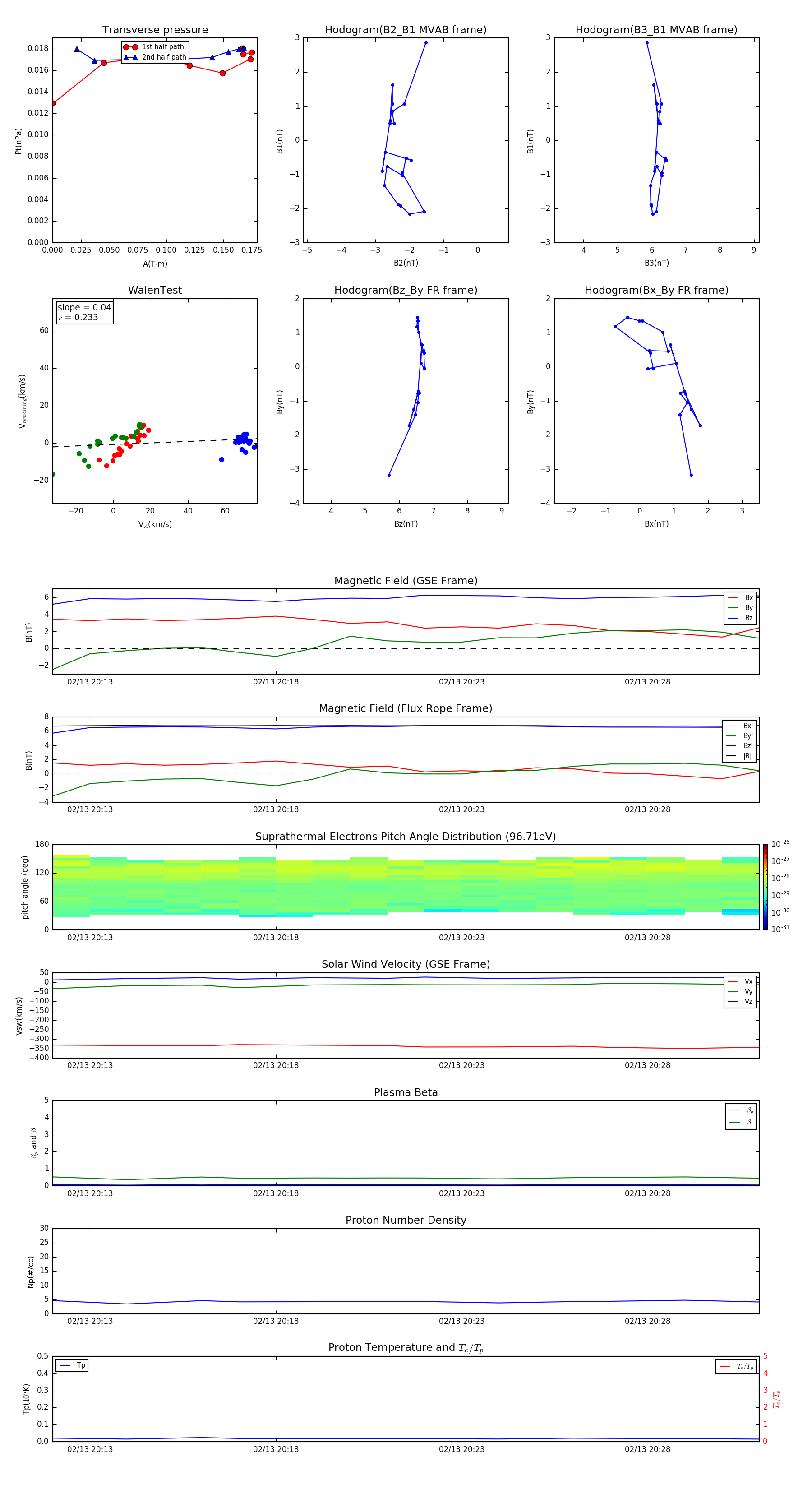The width and height of the screenshot is (812, 1489).
Task: Click 'Suprathermal Electrons Pitch Angle Distribution' title
Action: pos(406,837)
